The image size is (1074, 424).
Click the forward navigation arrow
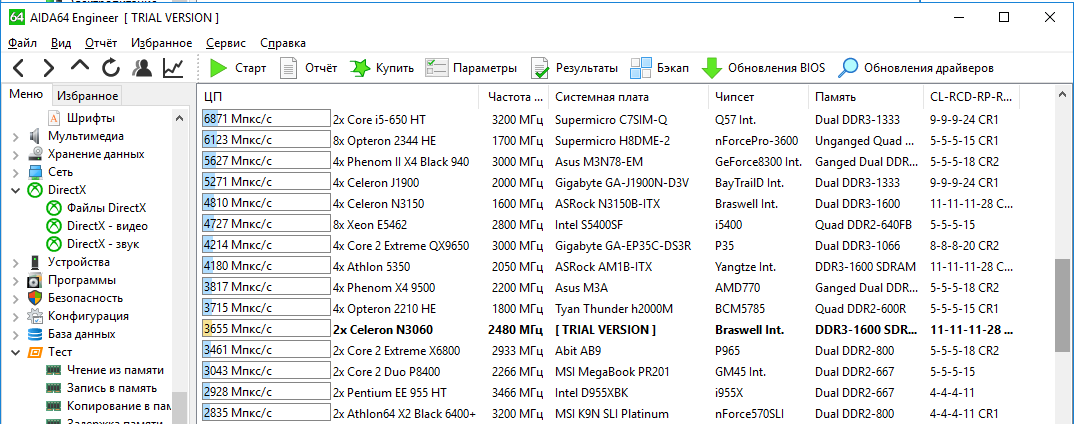point(48,68)
